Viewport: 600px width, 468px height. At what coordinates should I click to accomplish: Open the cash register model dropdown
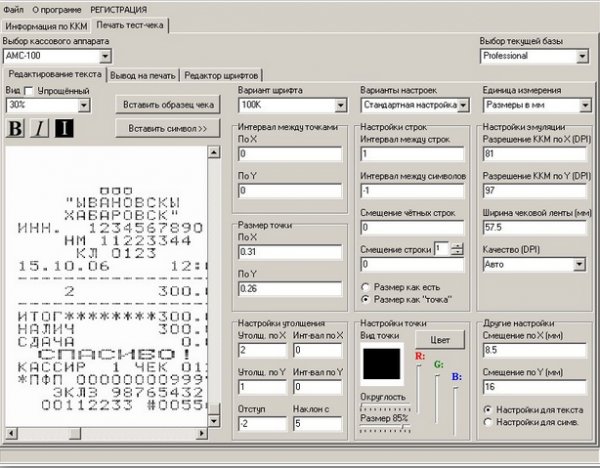[105, 57]
